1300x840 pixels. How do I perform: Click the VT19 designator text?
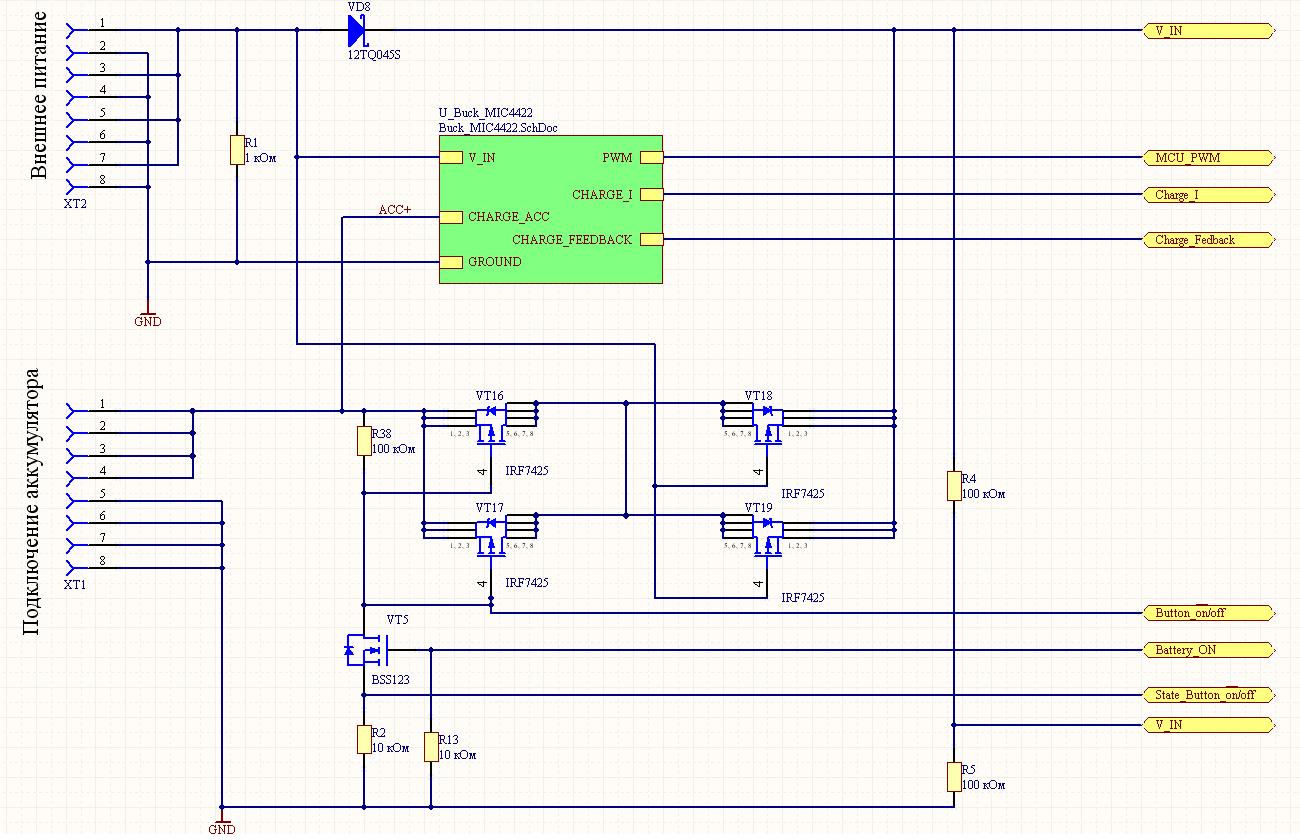(759, 508)
